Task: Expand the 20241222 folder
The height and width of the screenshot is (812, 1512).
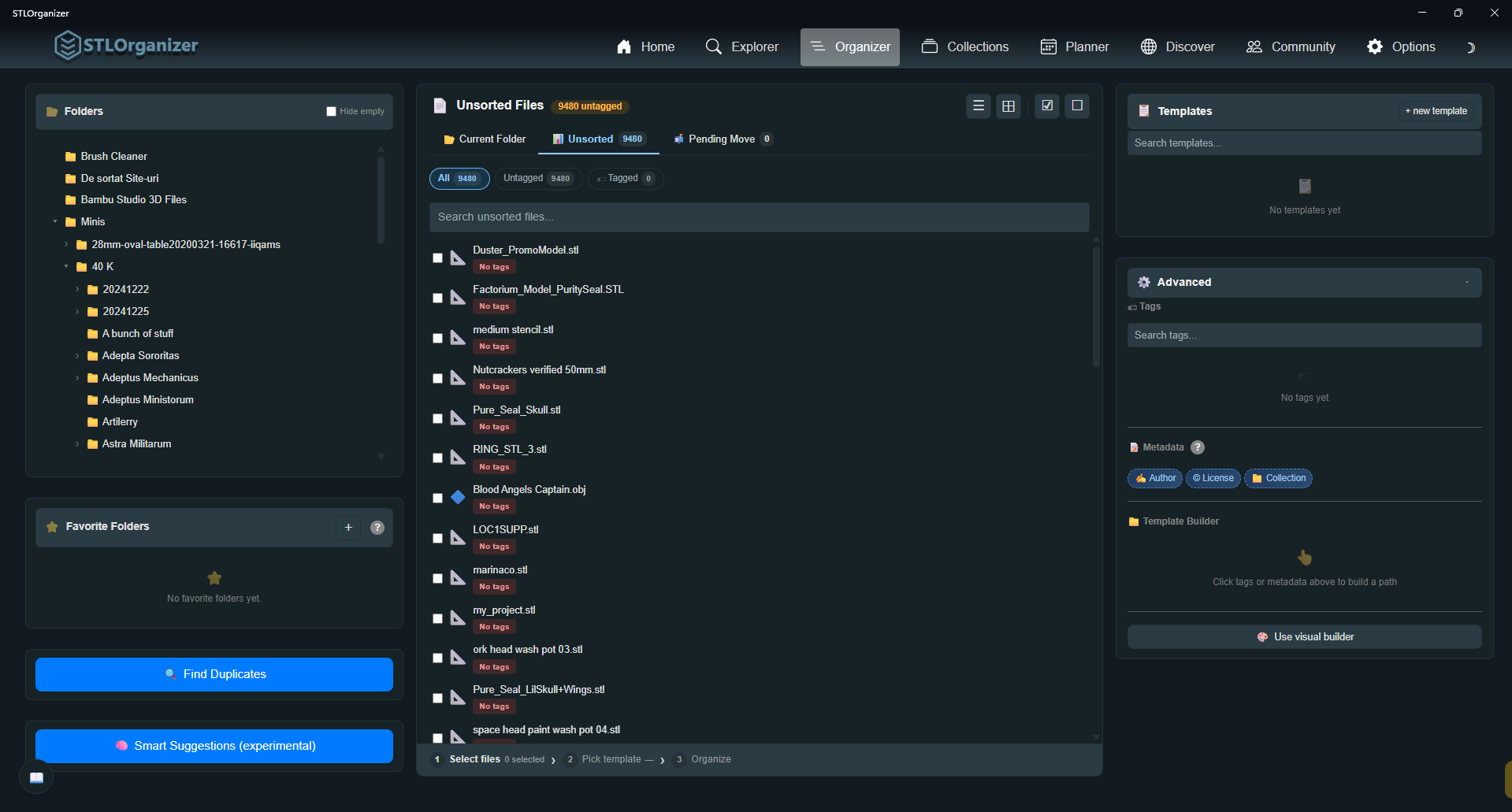Action: tap(77, 290)
